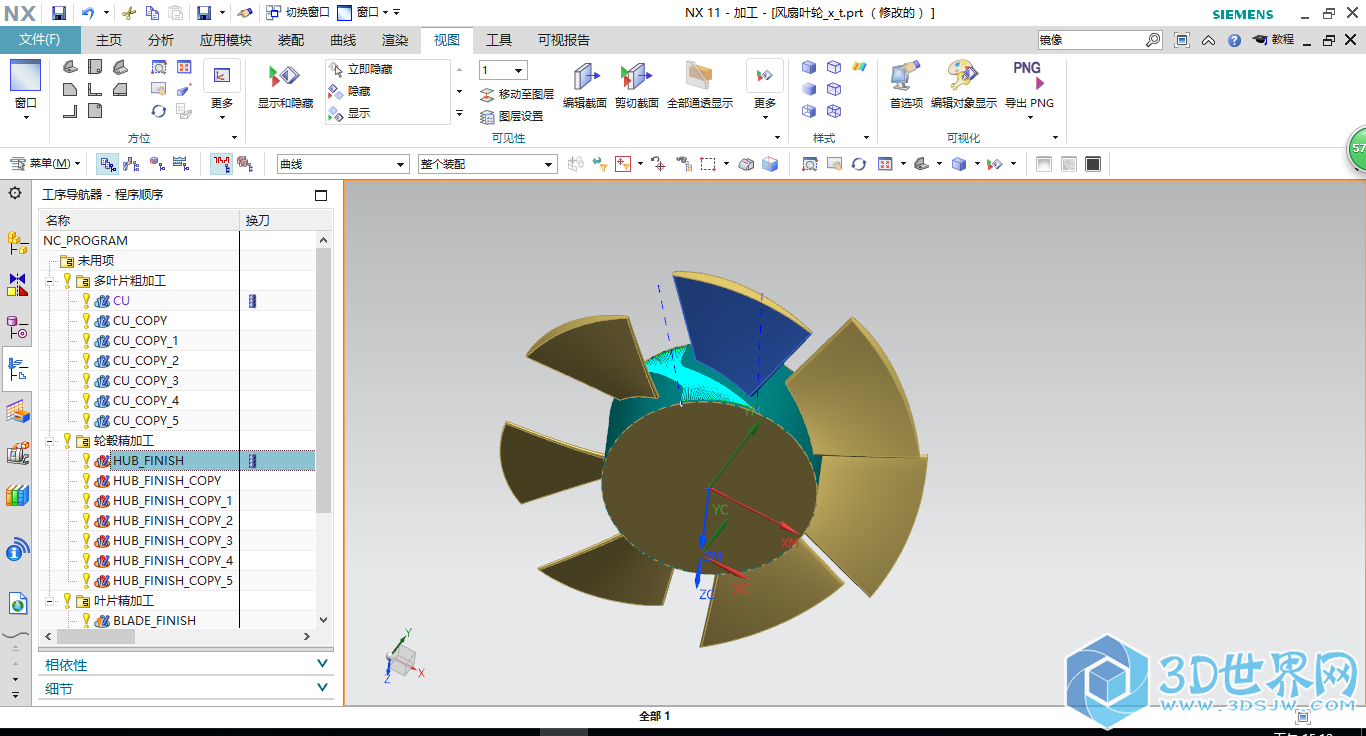Toggle the Machine Tool View button
The width and height of the screenshot is (1366, 736).
(133, 164)
